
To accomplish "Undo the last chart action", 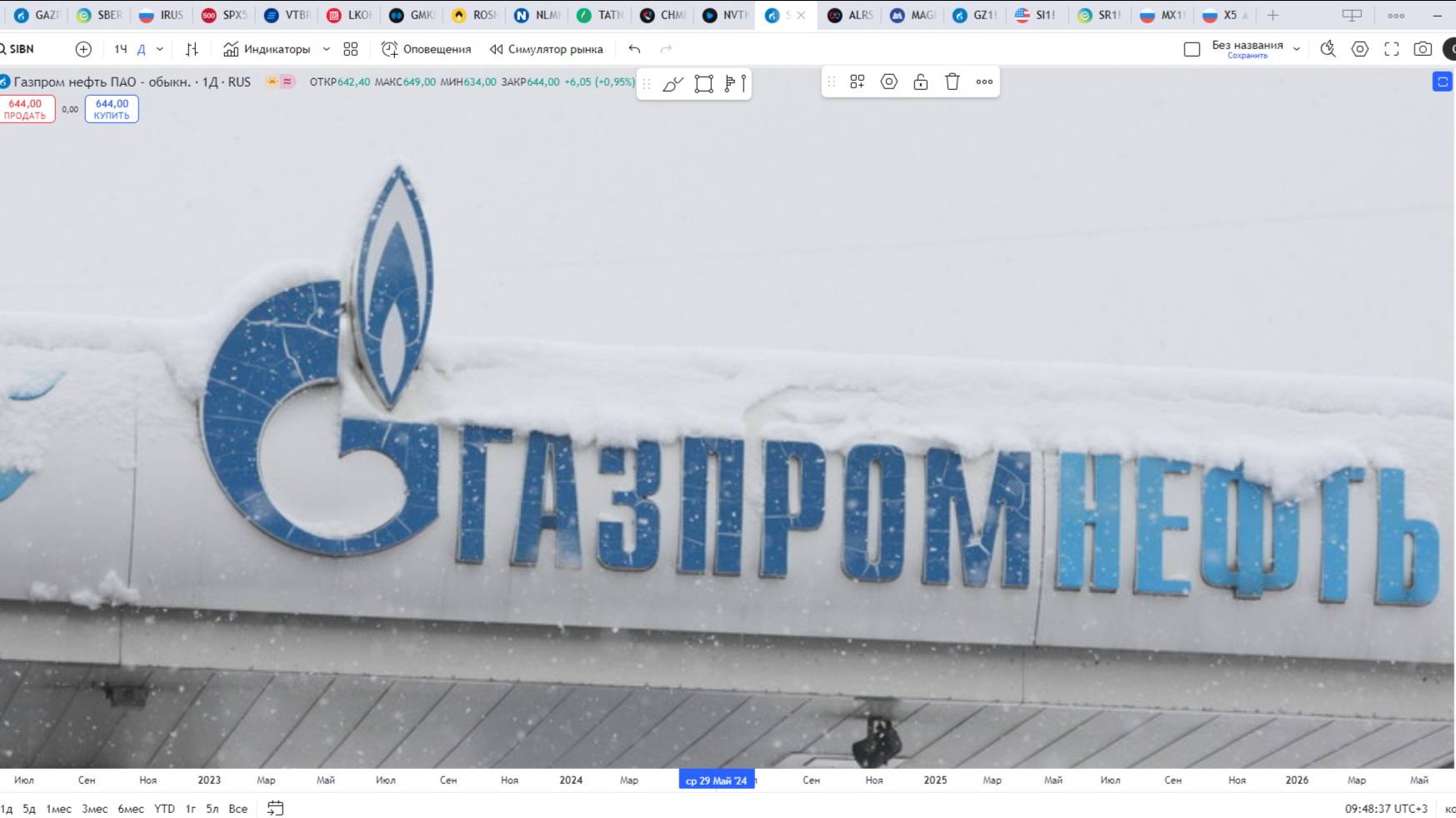I will click(634, 49).
